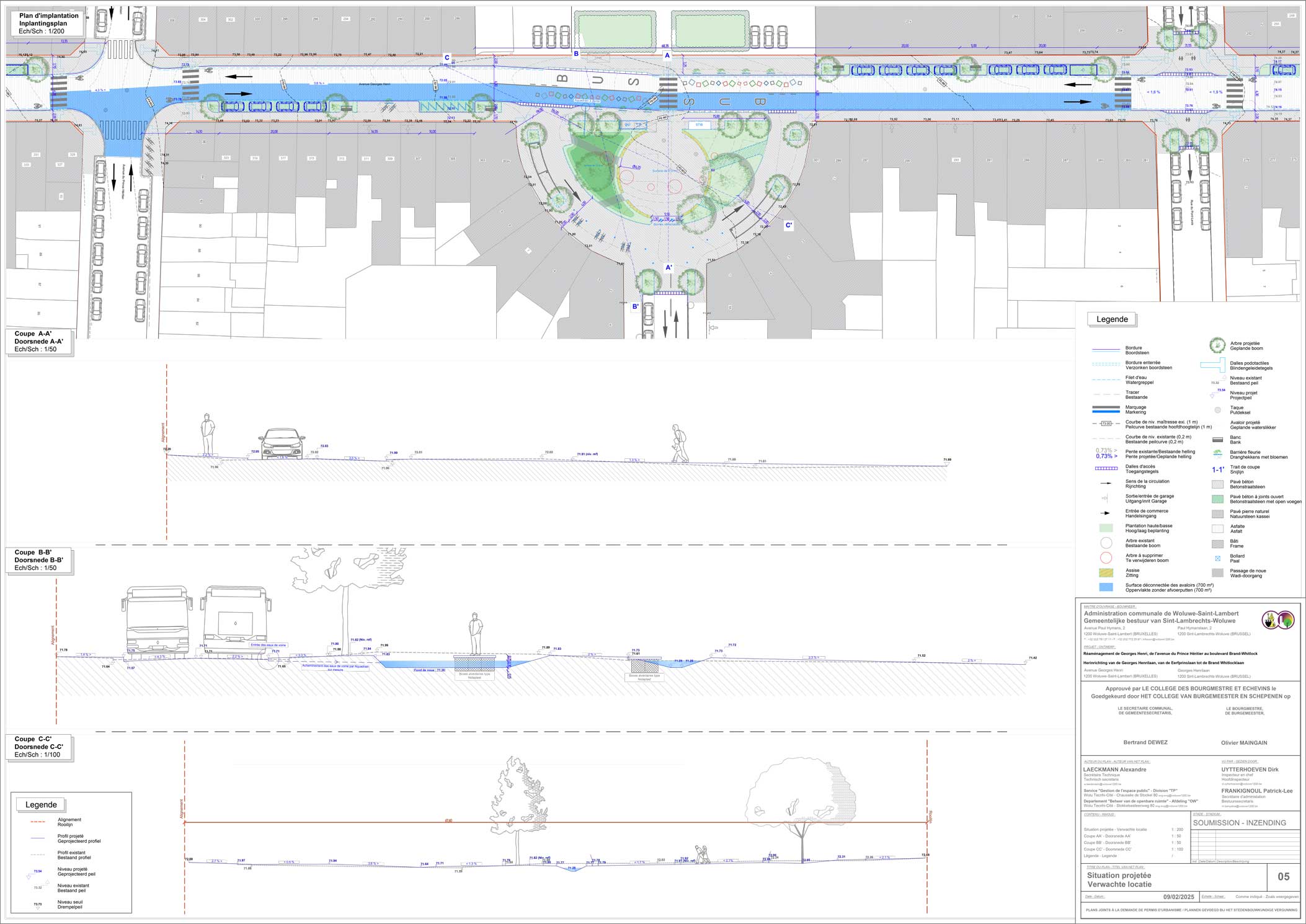Screen dimensions: 1306x924
Task: Click the 'Banc / Bank' legend symbol
Action: (x=1217, y=440)
